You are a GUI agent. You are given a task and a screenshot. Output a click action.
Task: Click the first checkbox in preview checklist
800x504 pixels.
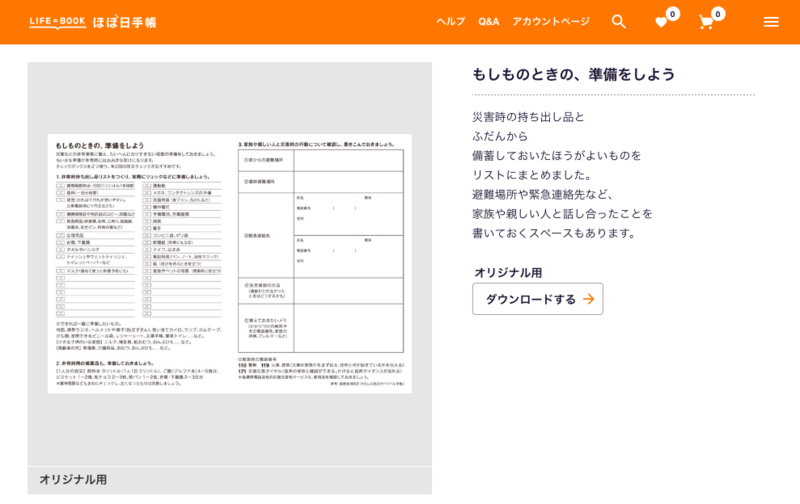click(x=59, y=186)
